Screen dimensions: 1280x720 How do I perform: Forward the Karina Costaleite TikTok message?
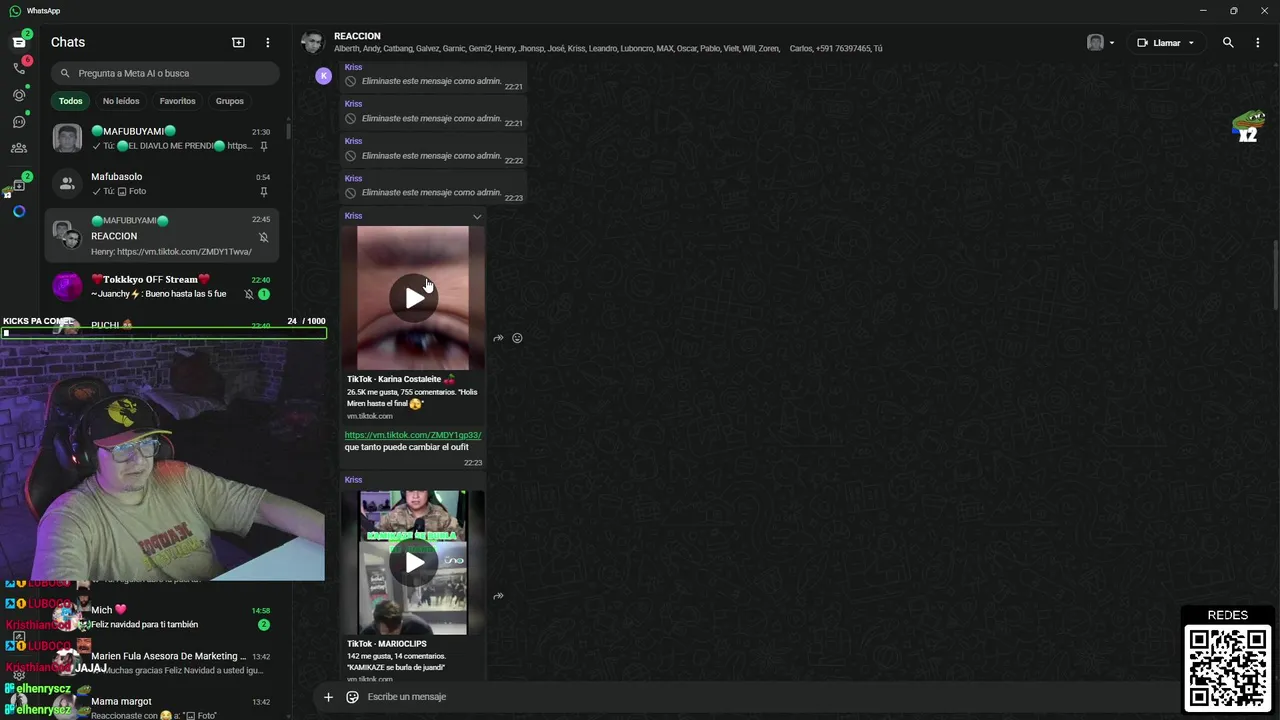pyautogui.click(x=498, y=338)
